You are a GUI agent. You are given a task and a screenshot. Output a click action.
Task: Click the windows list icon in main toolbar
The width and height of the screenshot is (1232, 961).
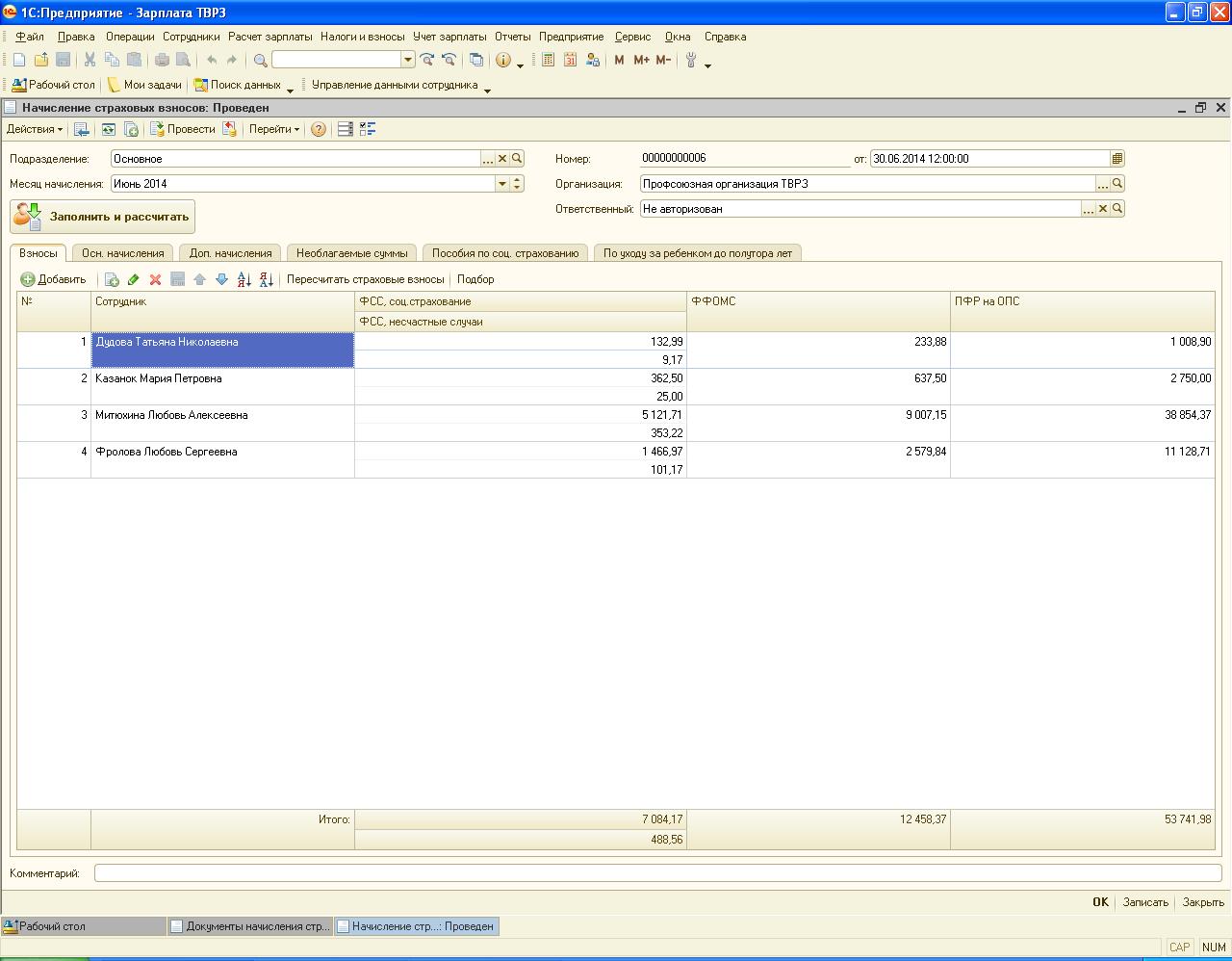click(475, 60)
